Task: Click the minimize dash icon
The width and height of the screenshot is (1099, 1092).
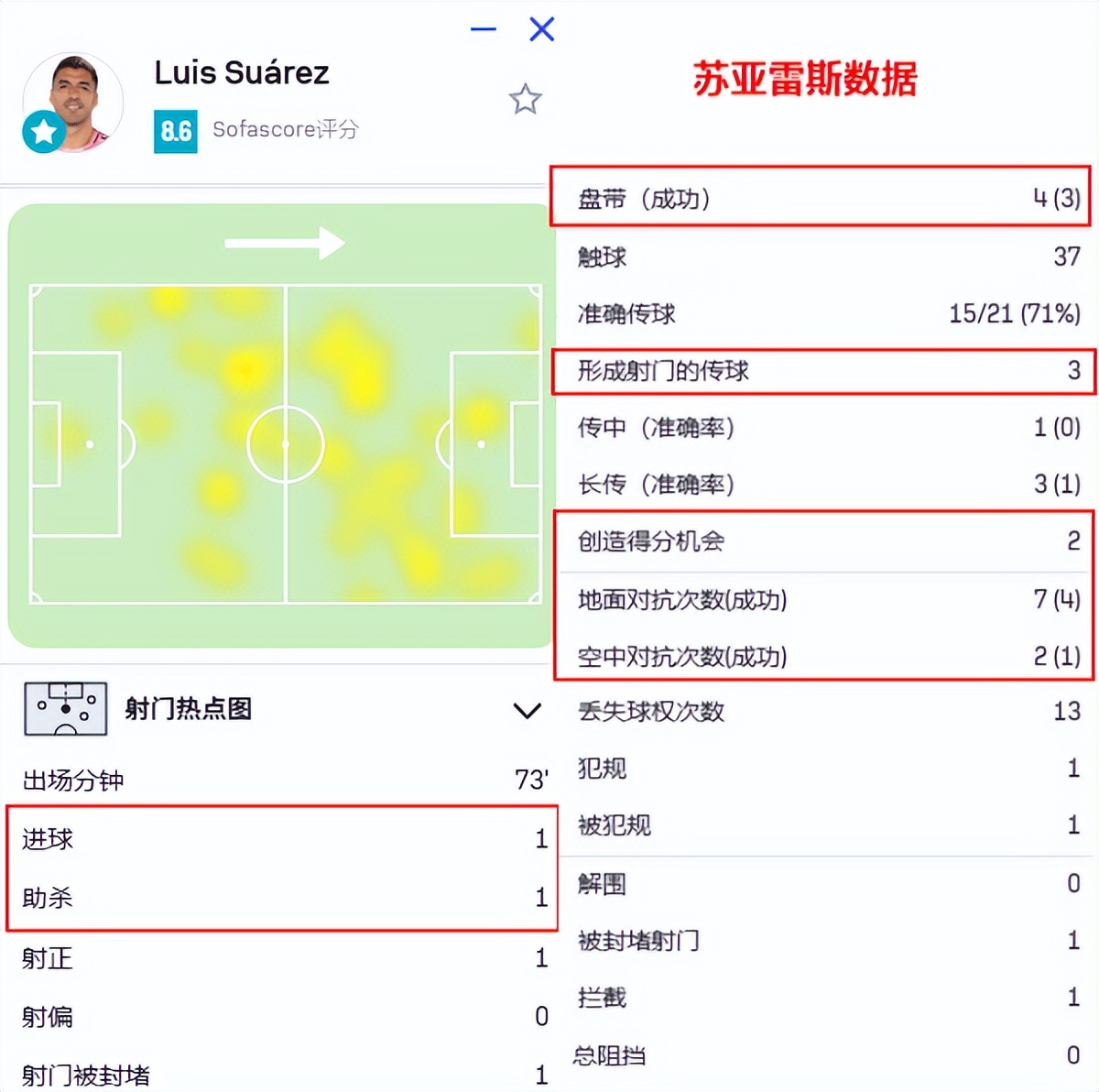Action: [x=483, y=29]
